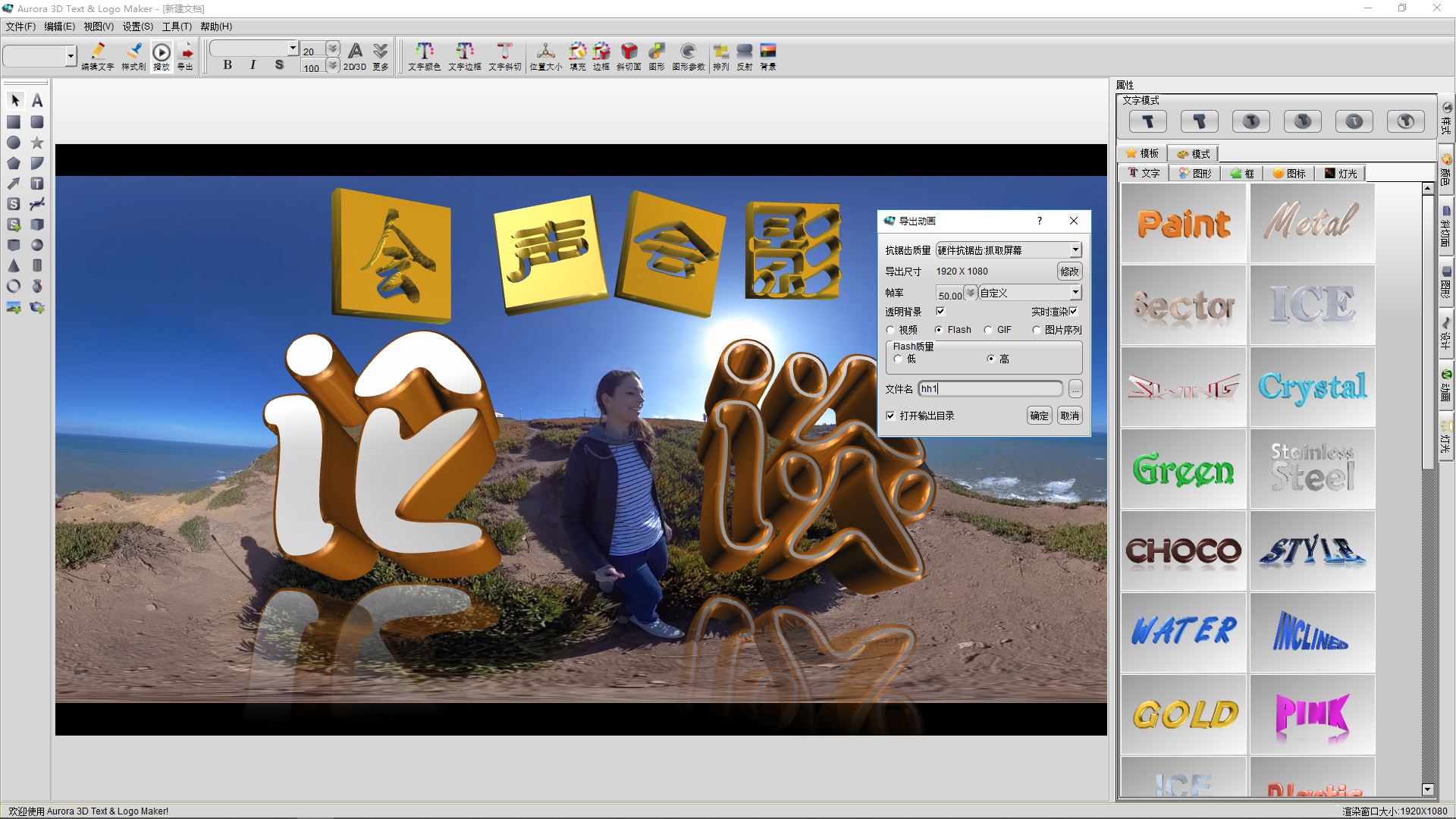Open 文字斜切 text bevel tool

coord(504,56)
